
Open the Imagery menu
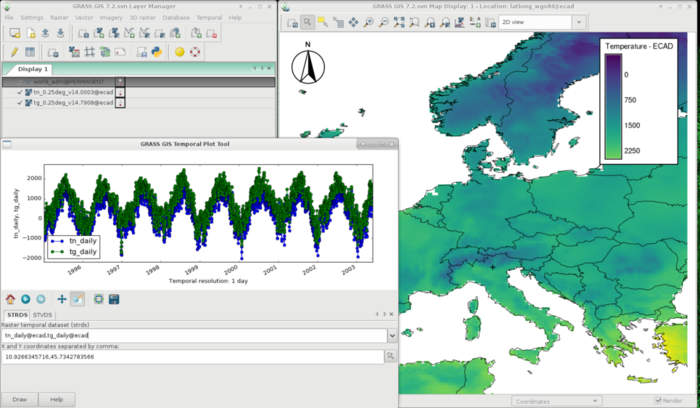111,17
